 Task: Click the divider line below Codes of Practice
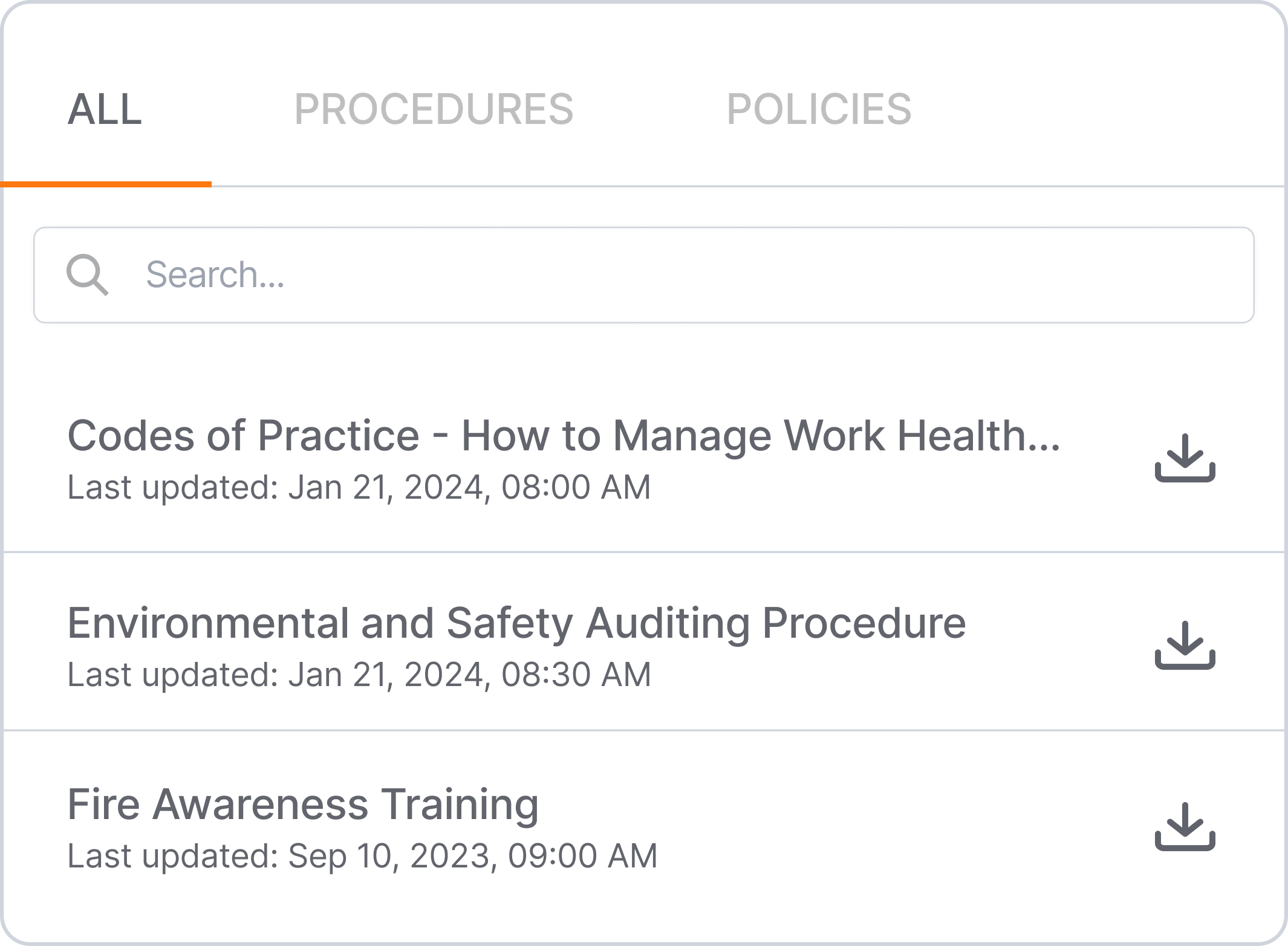tap(644, 552)
